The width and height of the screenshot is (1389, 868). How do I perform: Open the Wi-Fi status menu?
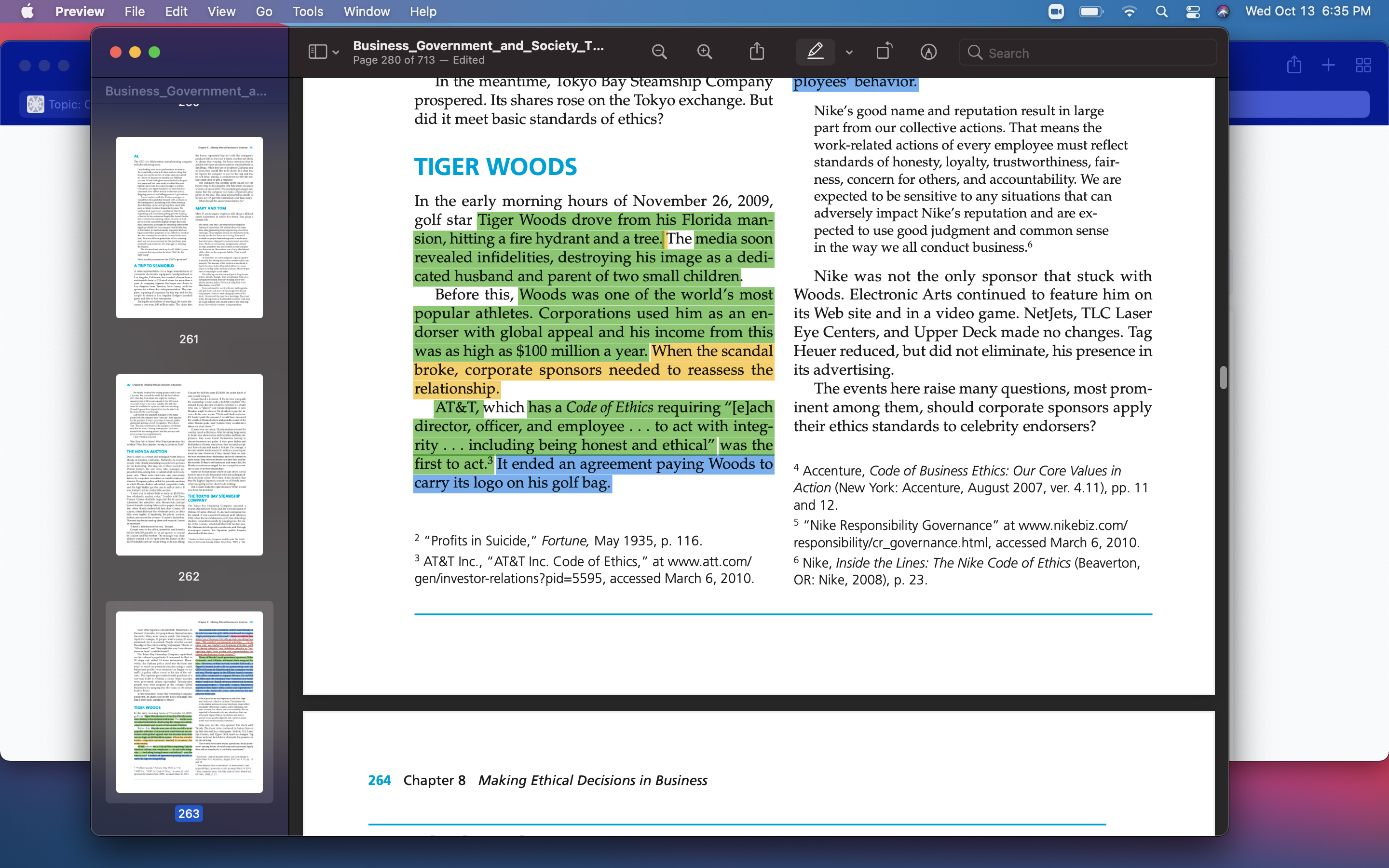pos(1129,12)
